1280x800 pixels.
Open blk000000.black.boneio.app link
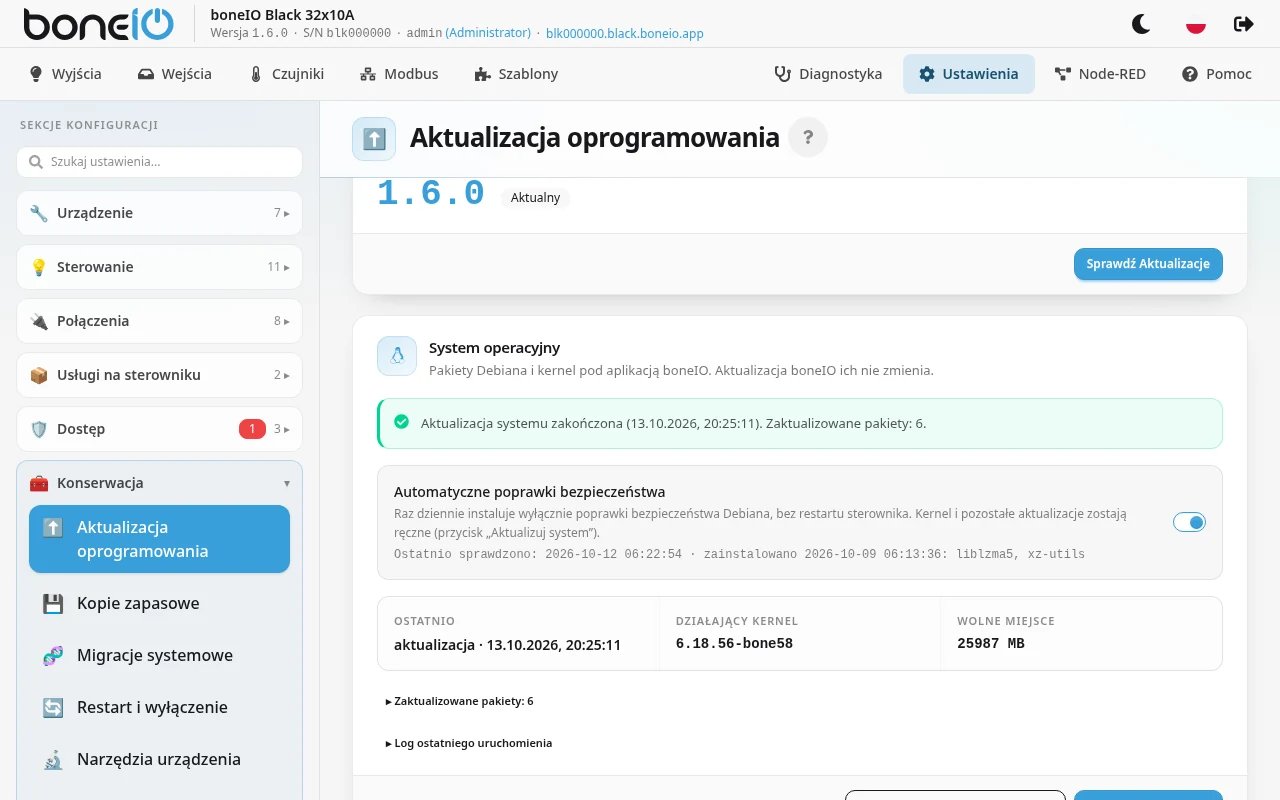[625, 33]
